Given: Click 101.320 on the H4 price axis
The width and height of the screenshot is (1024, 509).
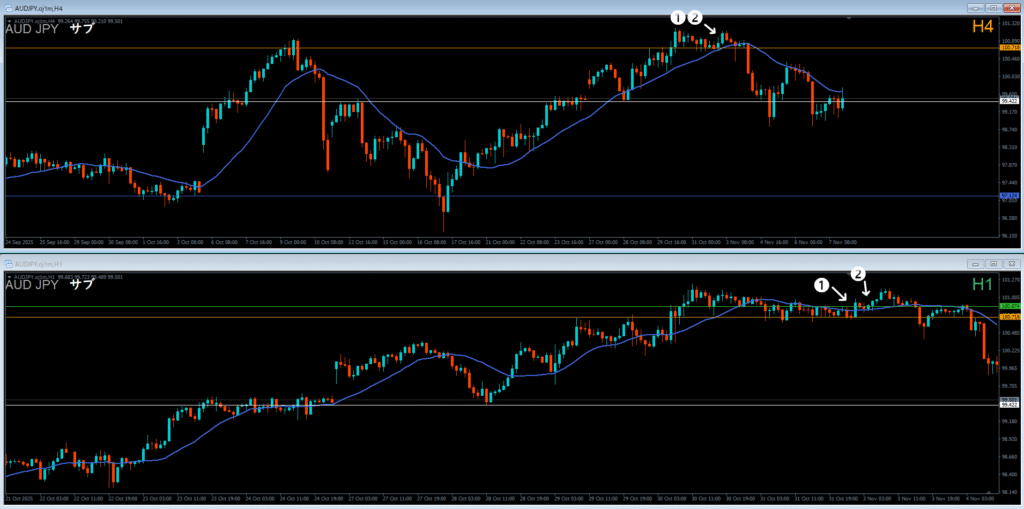Looking at the screenshot, I should pyautogui.click(x=1010, y=23).
